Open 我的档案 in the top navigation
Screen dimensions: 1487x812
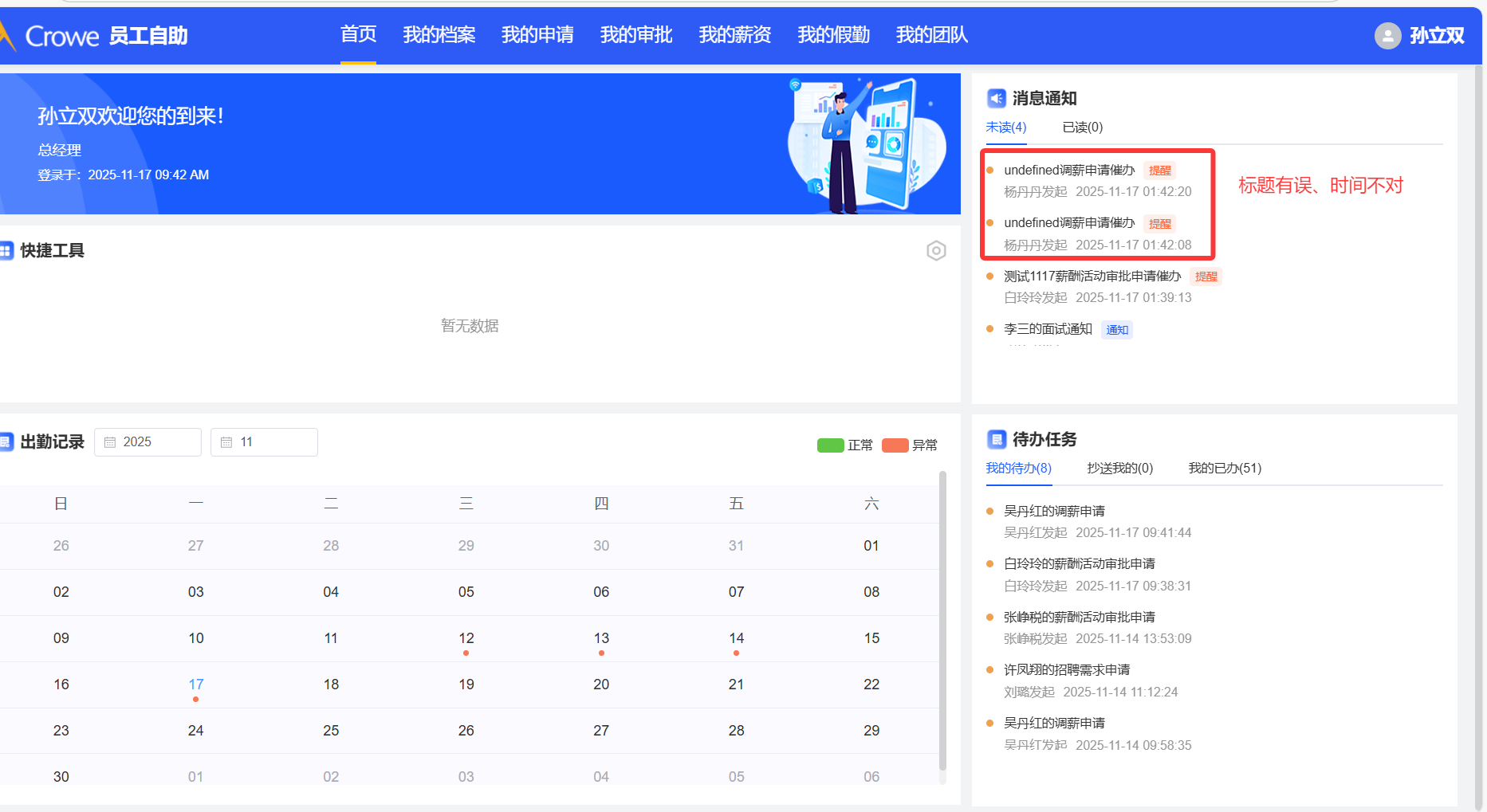tap(439, 35)
